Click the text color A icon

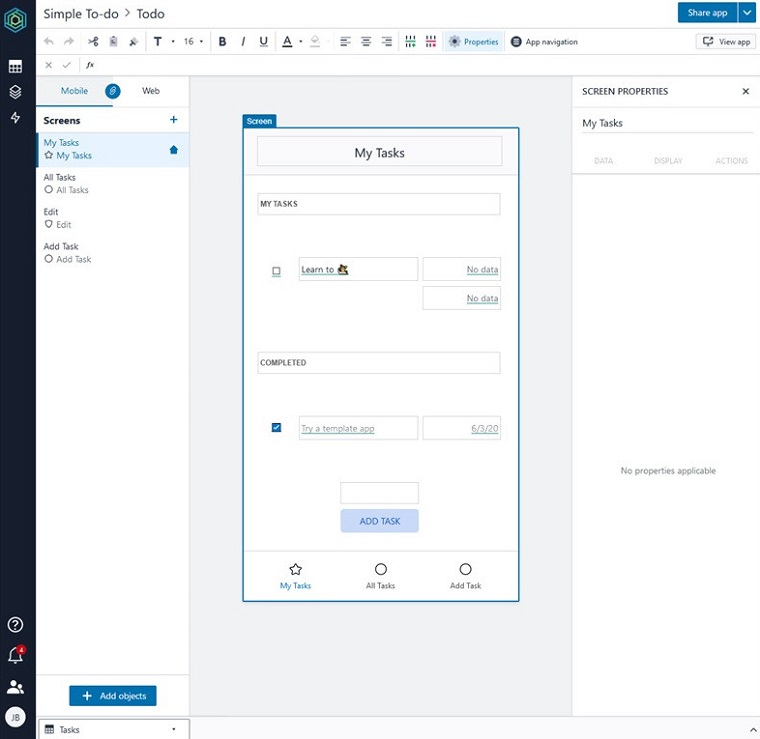pos(287,42)
